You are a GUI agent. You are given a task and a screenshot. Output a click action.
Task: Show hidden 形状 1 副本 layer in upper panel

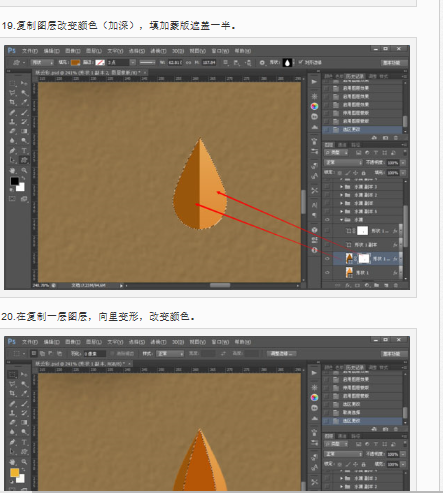[x=327, y=245]
